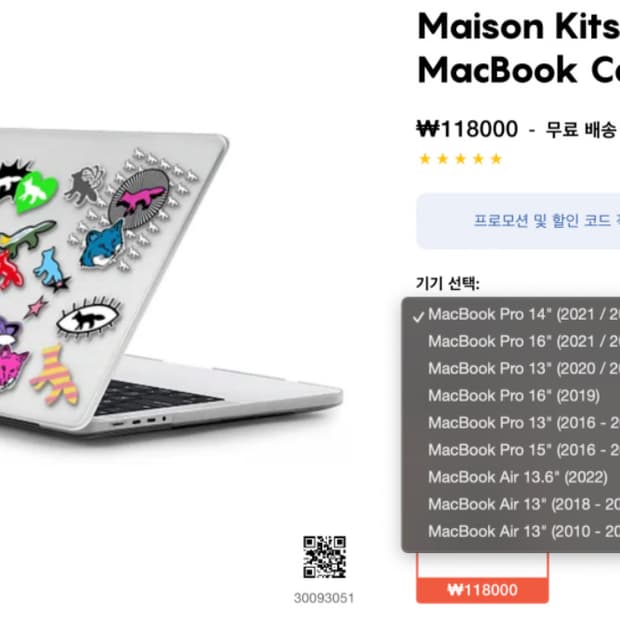Click the third yellow rating star

point(460,159)
